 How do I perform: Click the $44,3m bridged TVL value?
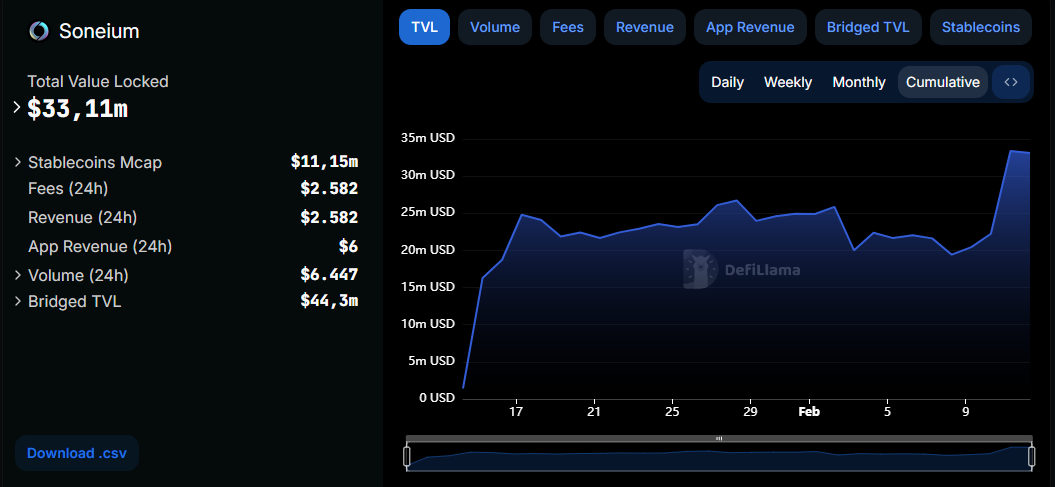pos(329,301)
